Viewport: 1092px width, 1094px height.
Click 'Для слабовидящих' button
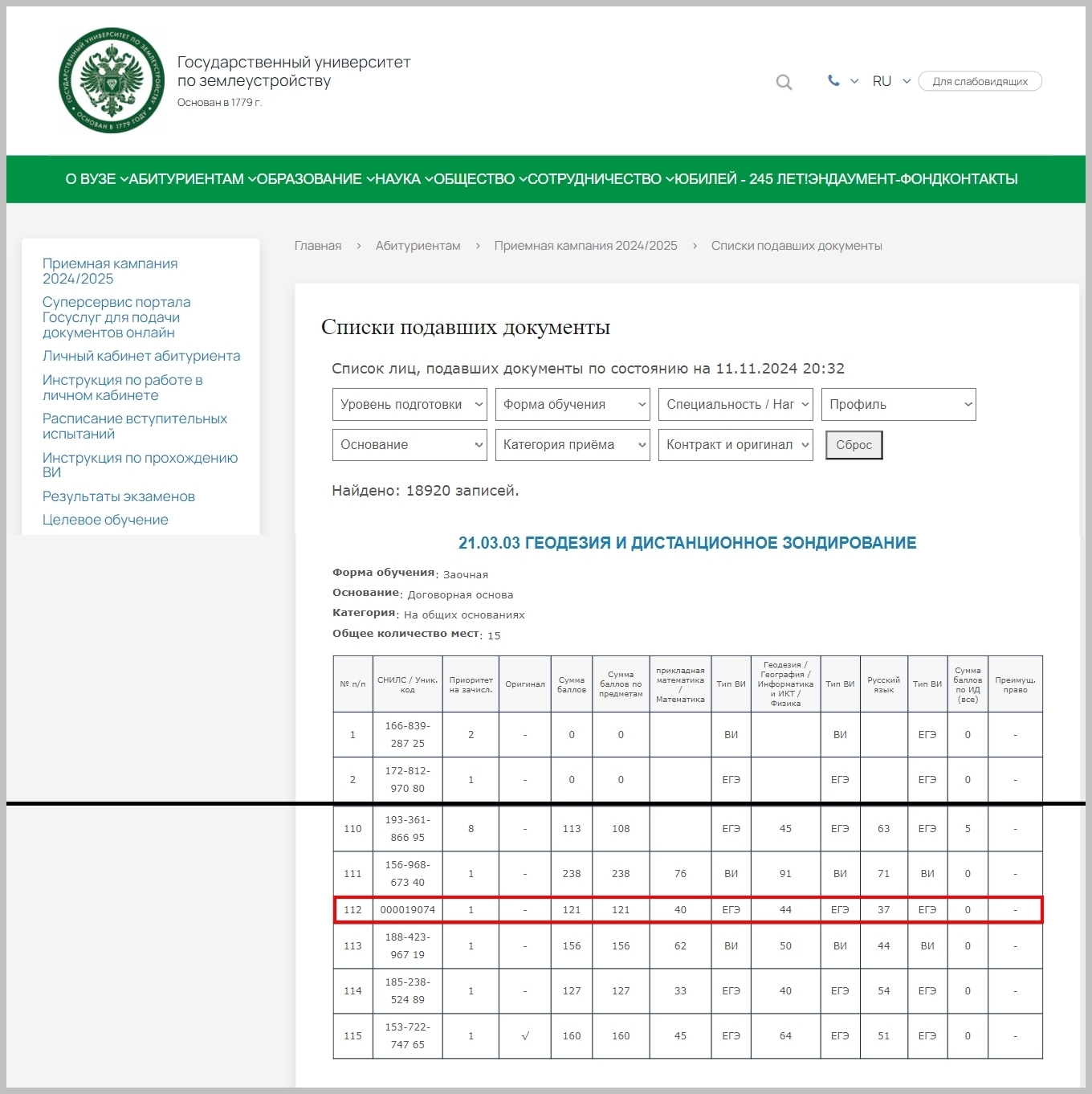pyautogui.click(x=980, y=81)
